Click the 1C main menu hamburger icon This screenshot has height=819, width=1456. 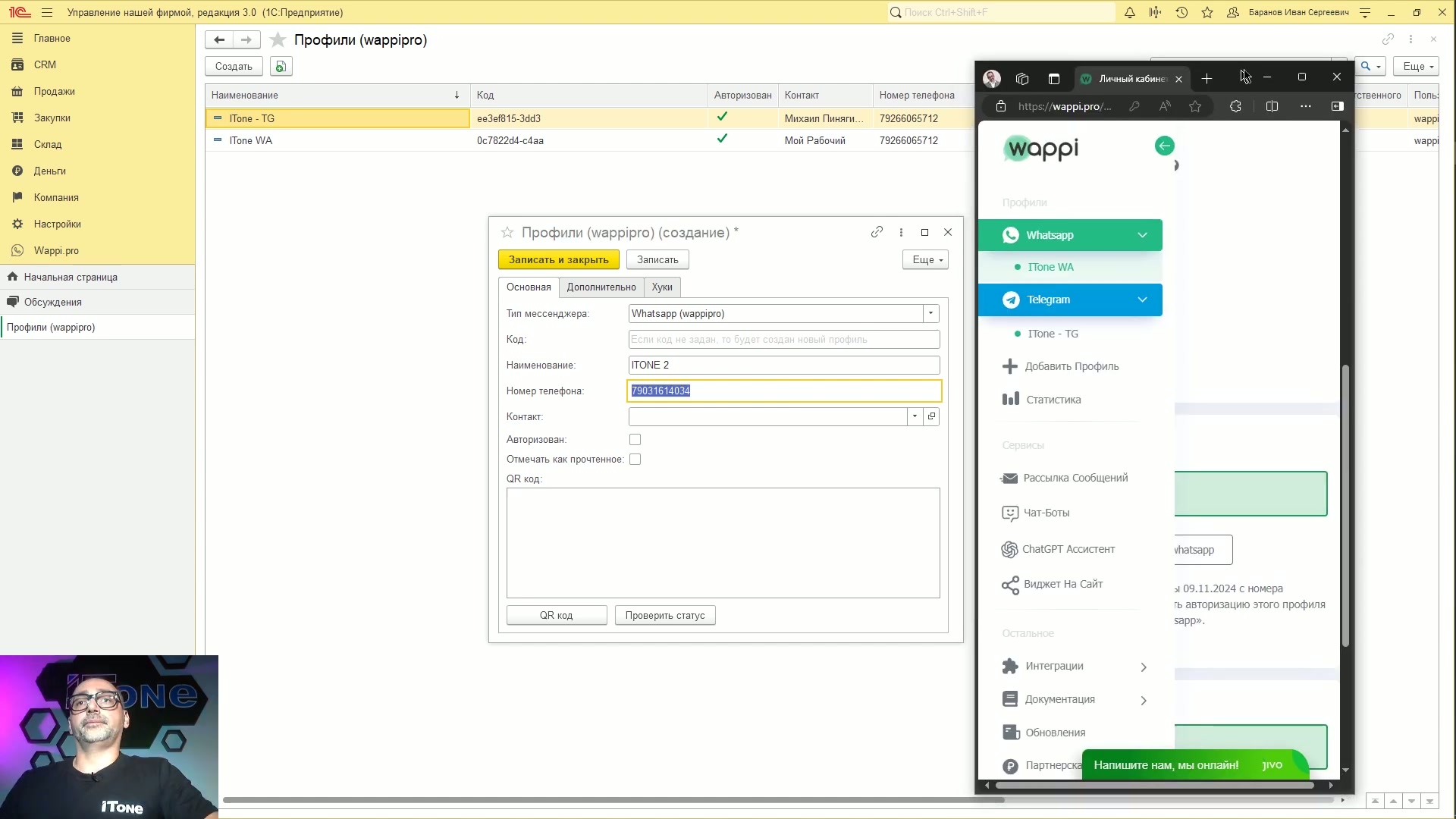coord(47,12)
